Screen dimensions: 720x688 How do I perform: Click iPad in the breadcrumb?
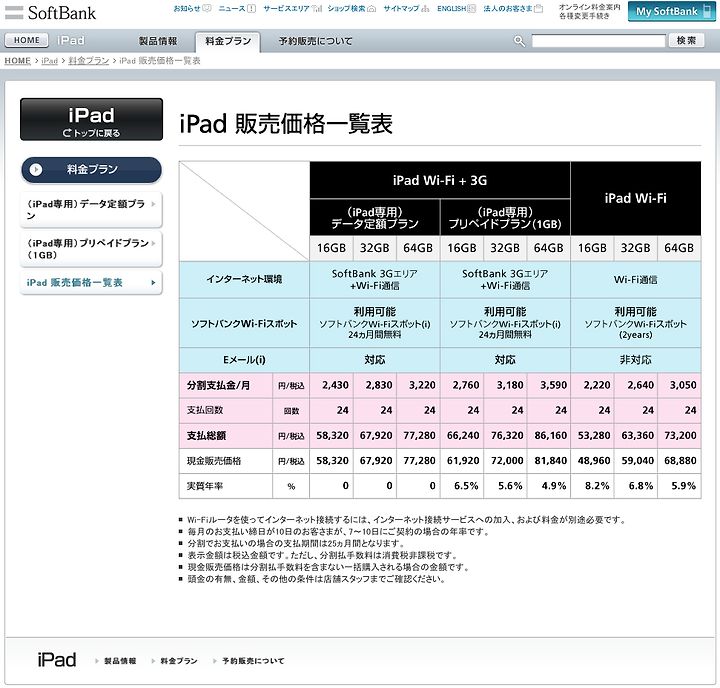pos(50,61)
